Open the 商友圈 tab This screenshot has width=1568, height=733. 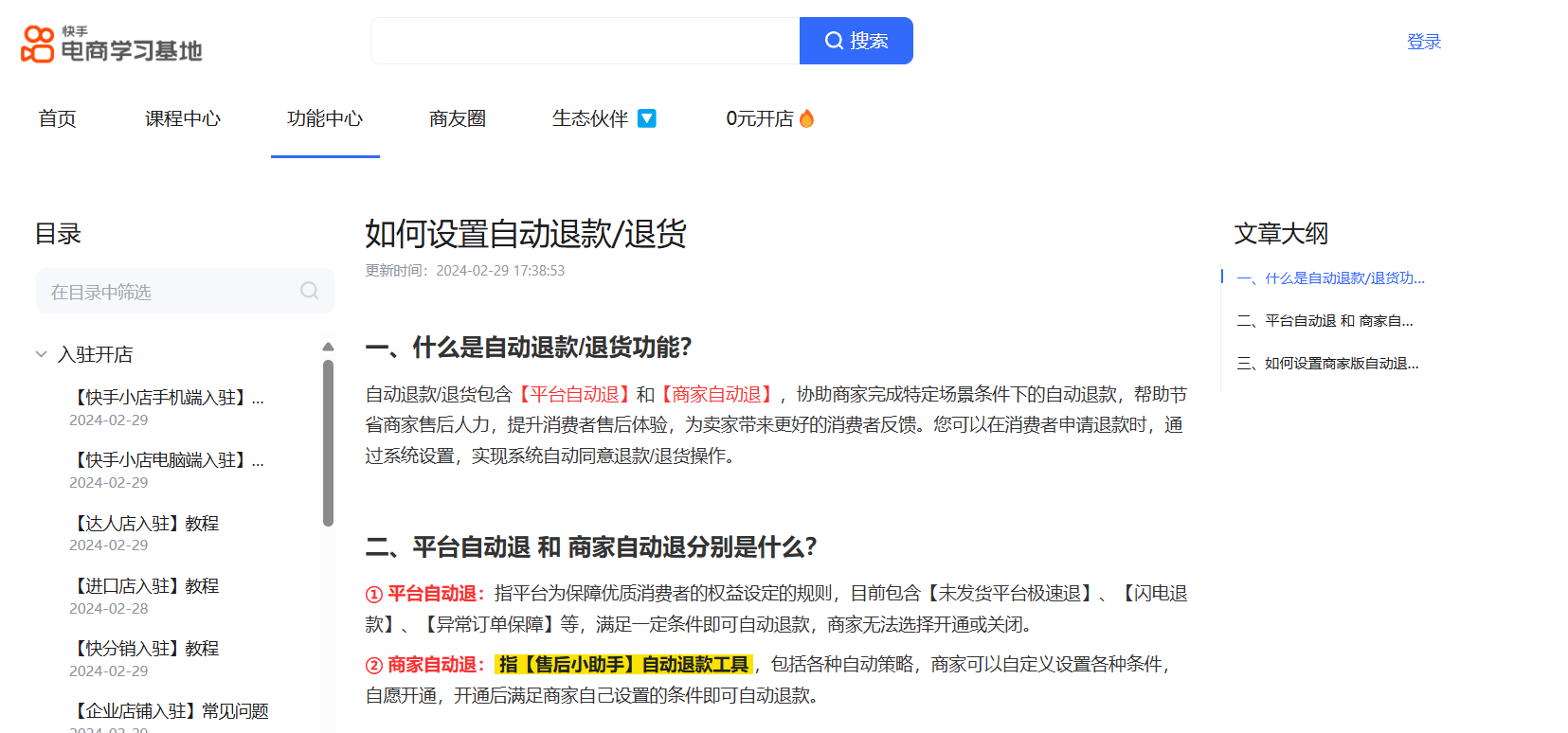point(458,118)
